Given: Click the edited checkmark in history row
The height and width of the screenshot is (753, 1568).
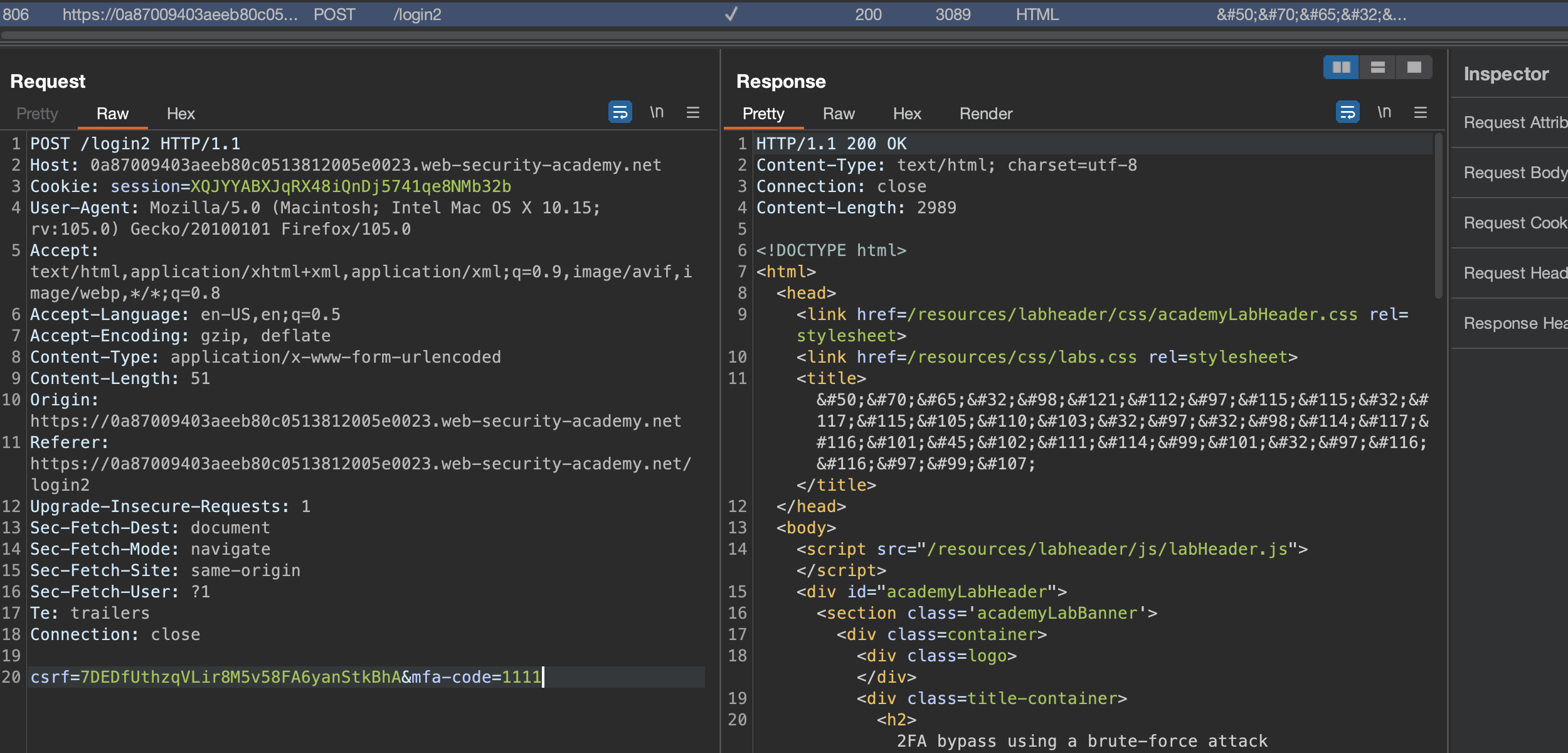Looking at the screenshot, I should pyautogui.click(x=731, y=14).
